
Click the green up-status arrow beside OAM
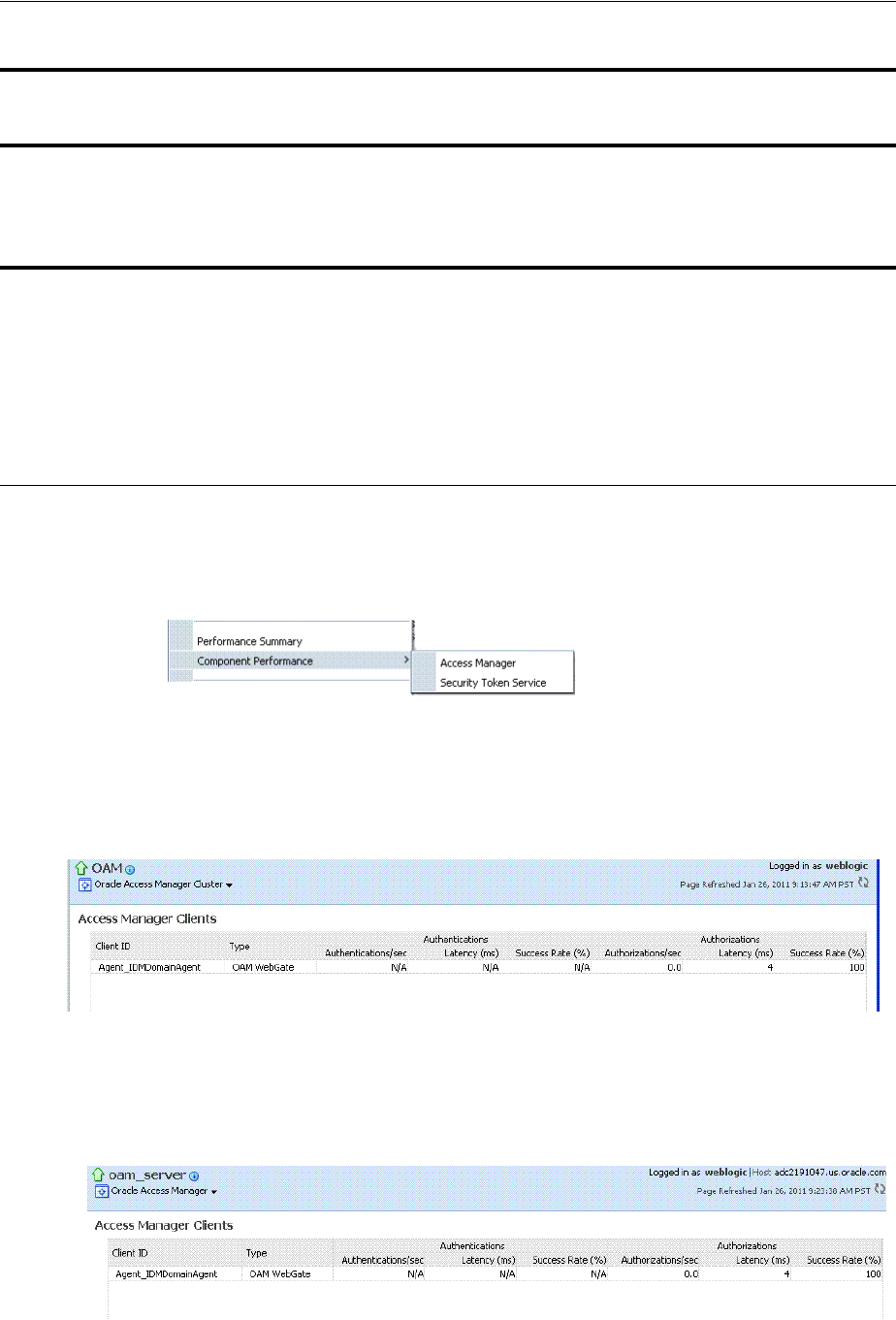81,868
